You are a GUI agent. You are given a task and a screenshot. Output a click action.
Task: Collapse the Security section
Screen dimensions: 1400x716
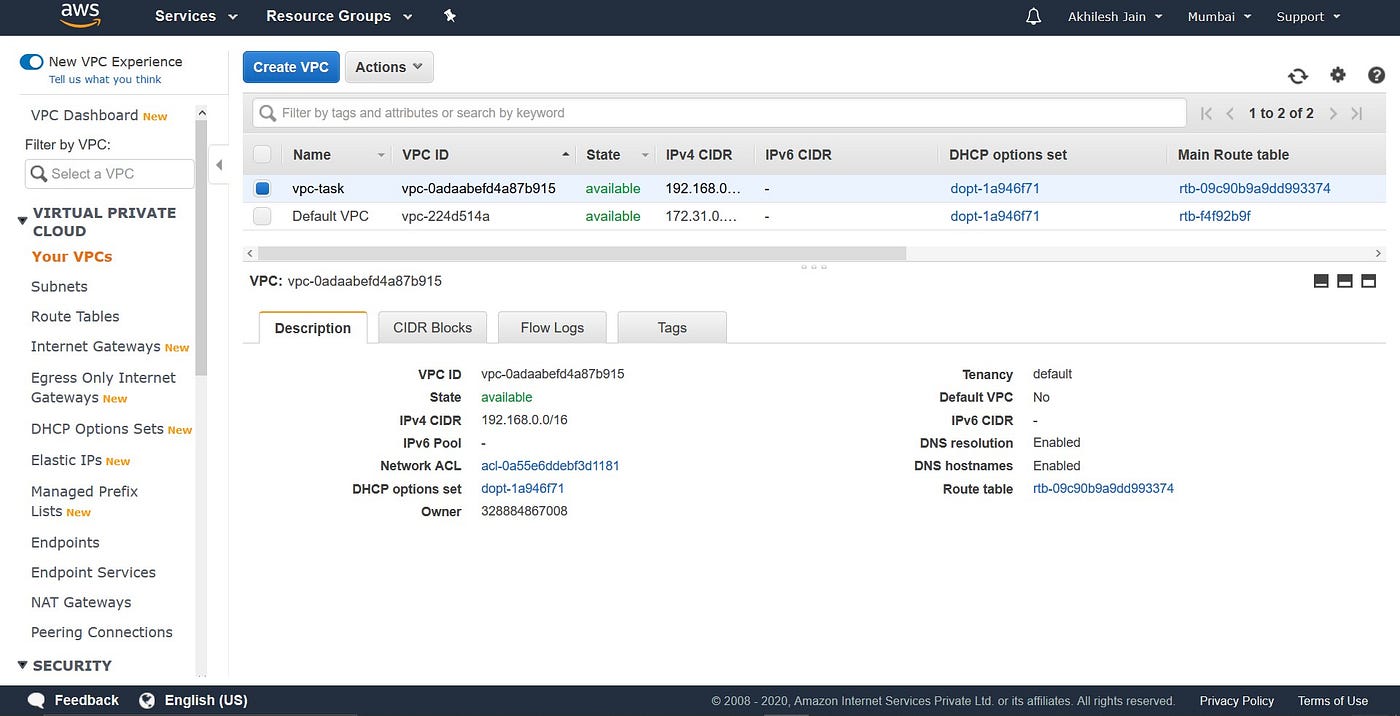[x=23, y=665]
